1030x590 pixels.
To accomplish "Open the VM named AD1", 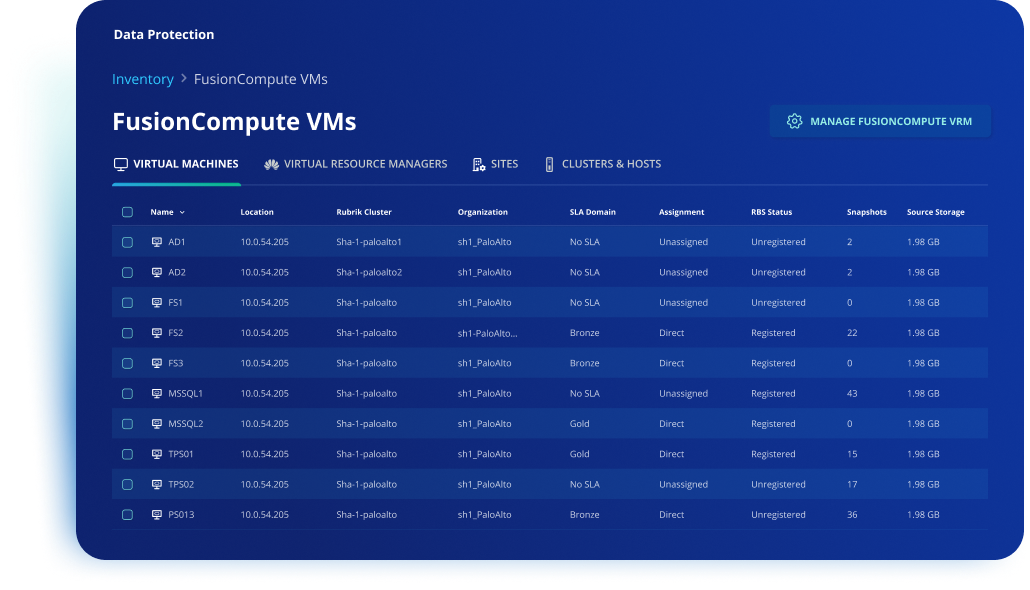I will (177, 242).
